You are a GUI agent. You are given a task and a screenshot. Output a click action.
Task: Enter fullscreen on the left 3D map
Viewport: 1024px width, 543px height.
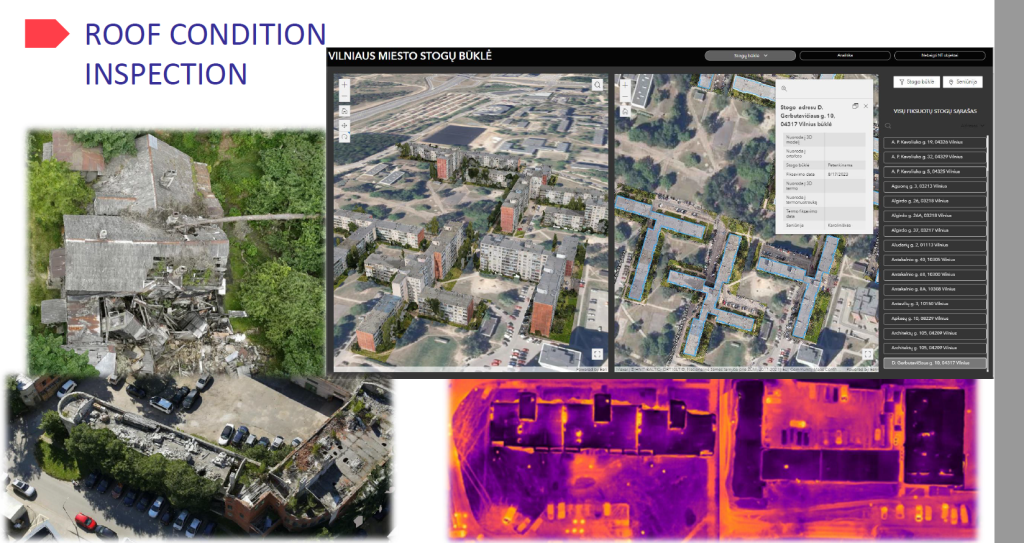pyautogui.click(x=597, y=353)
